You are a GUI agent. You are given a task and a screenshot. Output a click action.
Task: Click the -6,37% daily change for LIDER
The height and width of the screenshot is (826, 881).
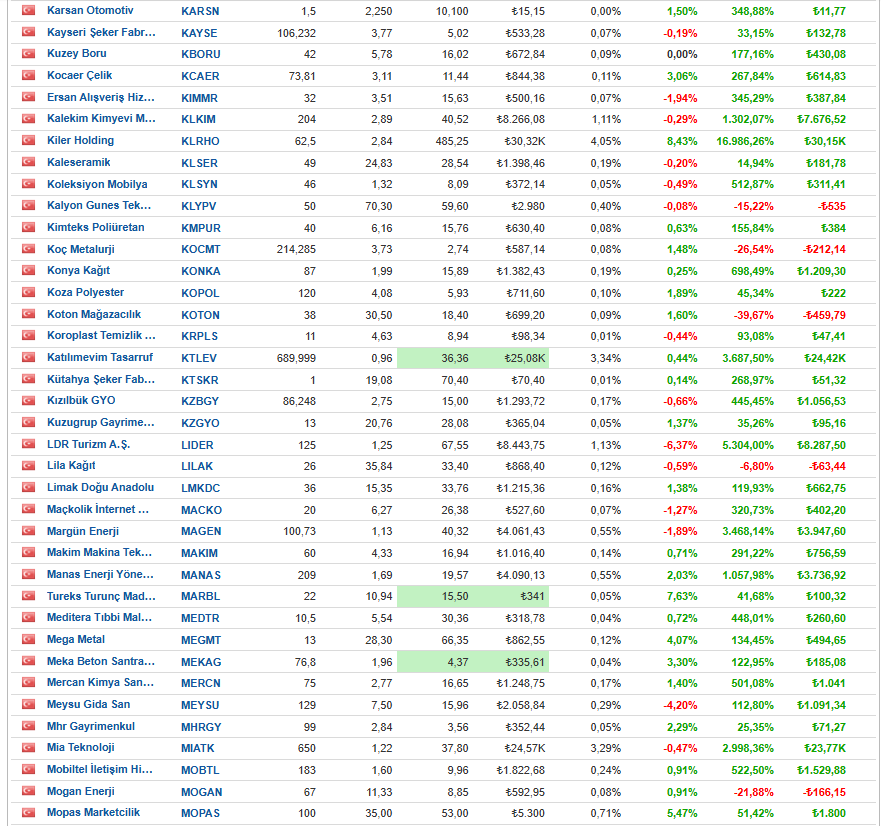[x=680, y=445]
